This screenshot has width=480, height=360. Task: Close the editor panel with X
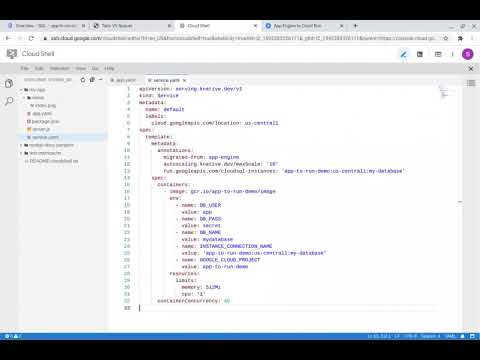tap(471, 68)
